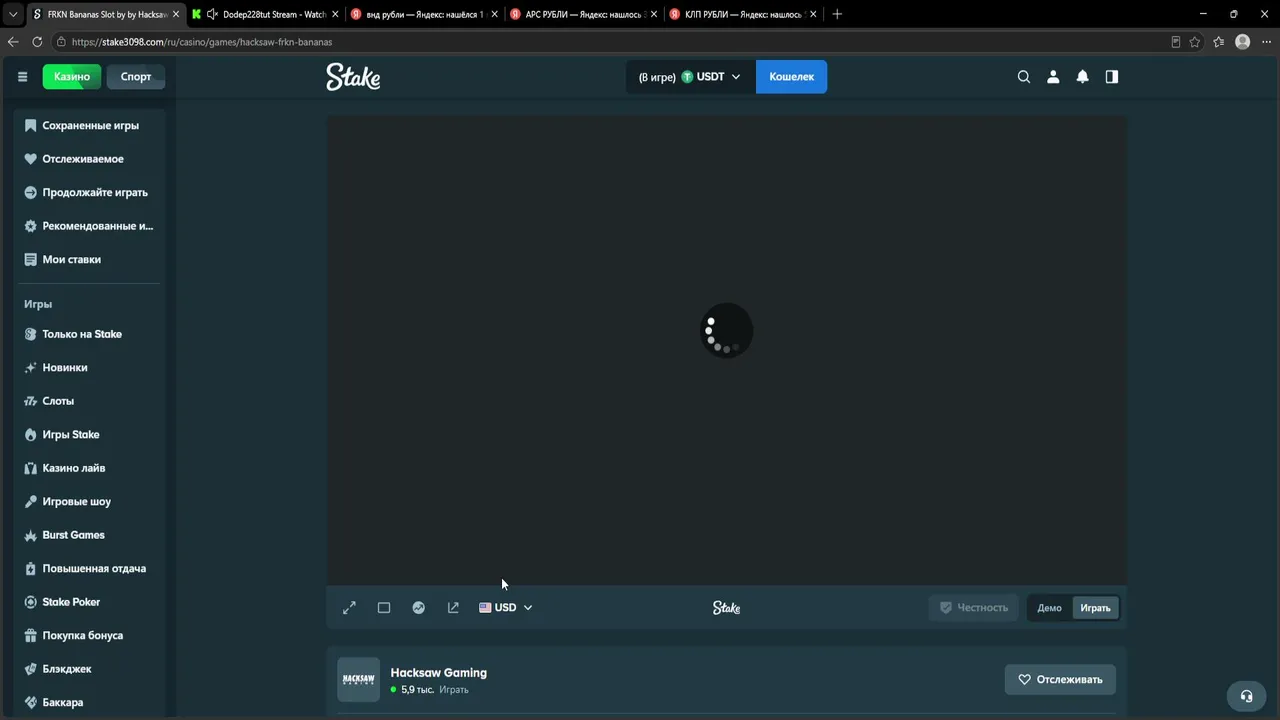1280x720 pixels.
Task: Open the user profile icon
Action: pos(1053,77)
